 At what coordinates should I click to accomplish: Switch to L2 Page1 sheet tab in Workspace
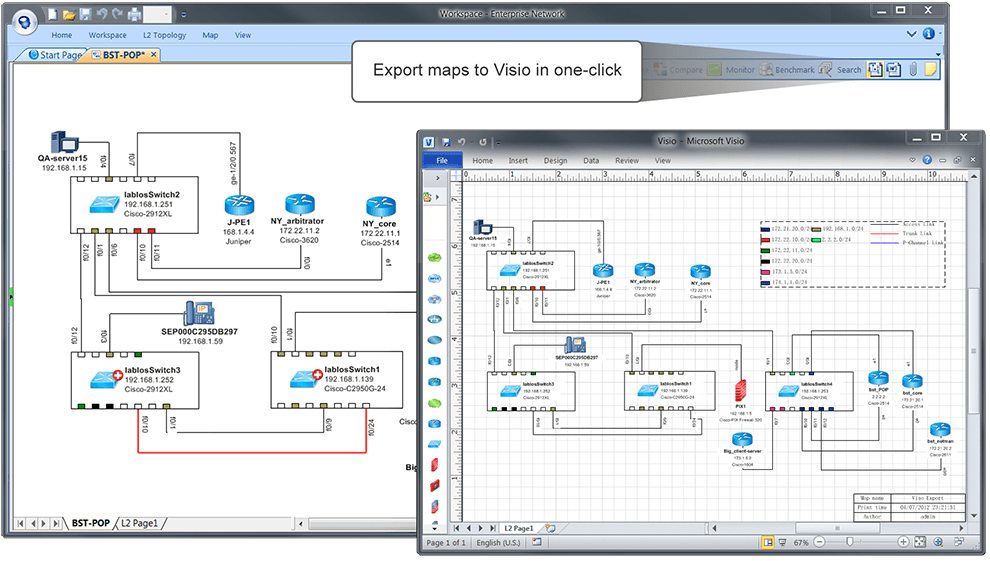(x=140, y=523)
